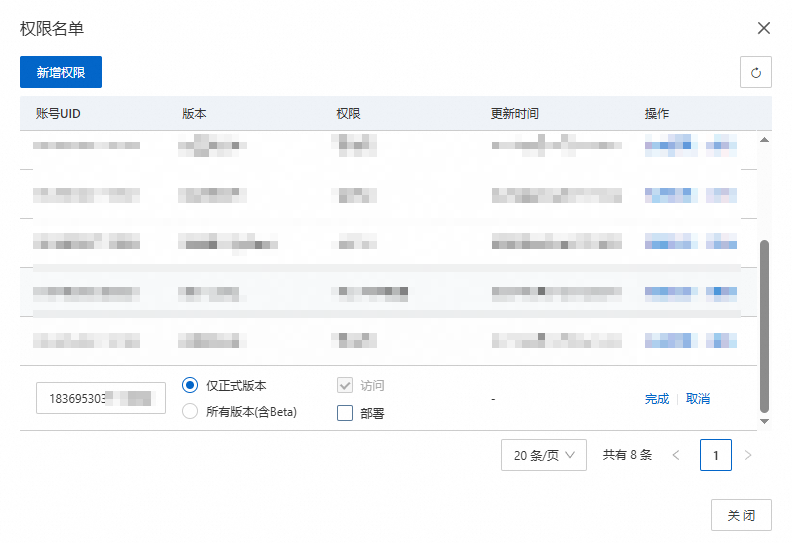Screen dimensions: 792x543
Task: Close the 权限名单 dialog with X
Action: 764,28
